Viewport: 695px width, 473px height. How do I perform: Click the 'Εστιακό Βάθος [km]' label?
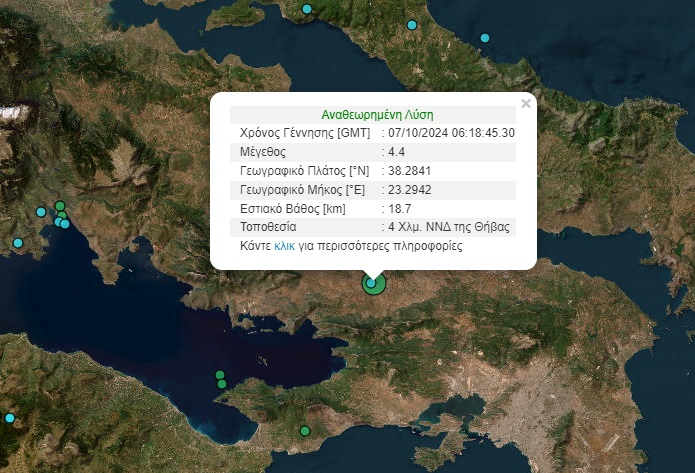[x=293, y=209]
